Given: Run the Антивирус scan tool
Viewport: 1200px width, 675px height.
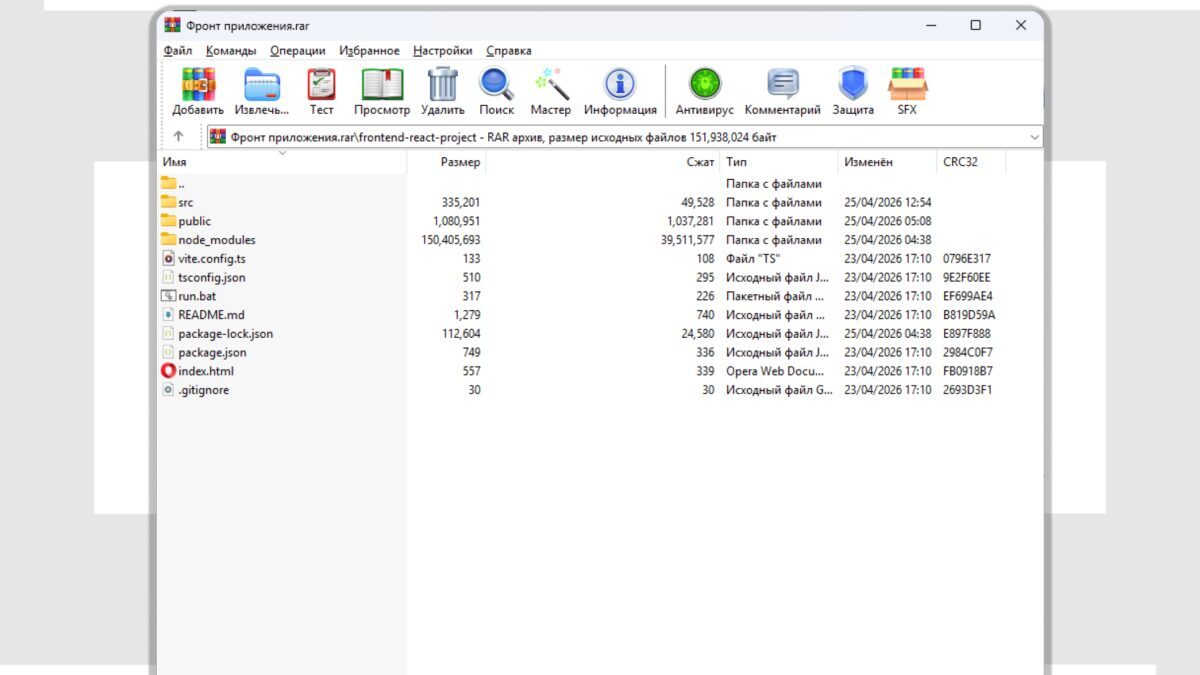Looking at the screenshot, I should [x=704, y=84].
